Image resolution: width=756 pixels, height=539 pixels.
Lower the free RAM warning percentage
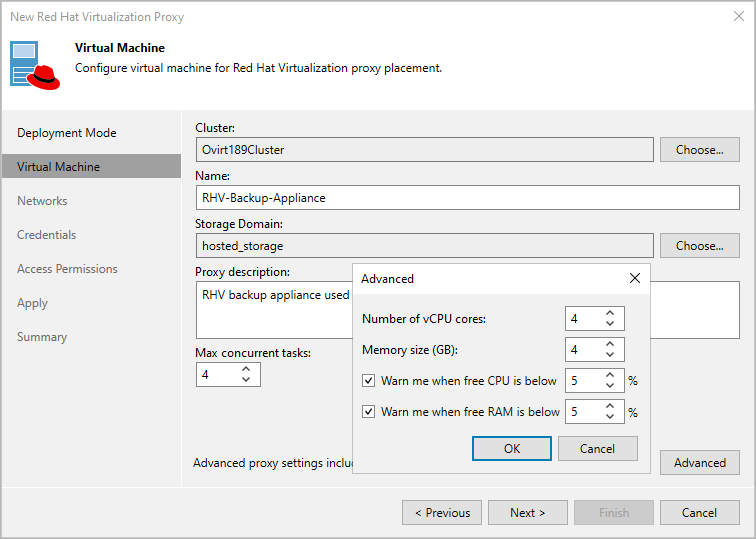(610, 417)
